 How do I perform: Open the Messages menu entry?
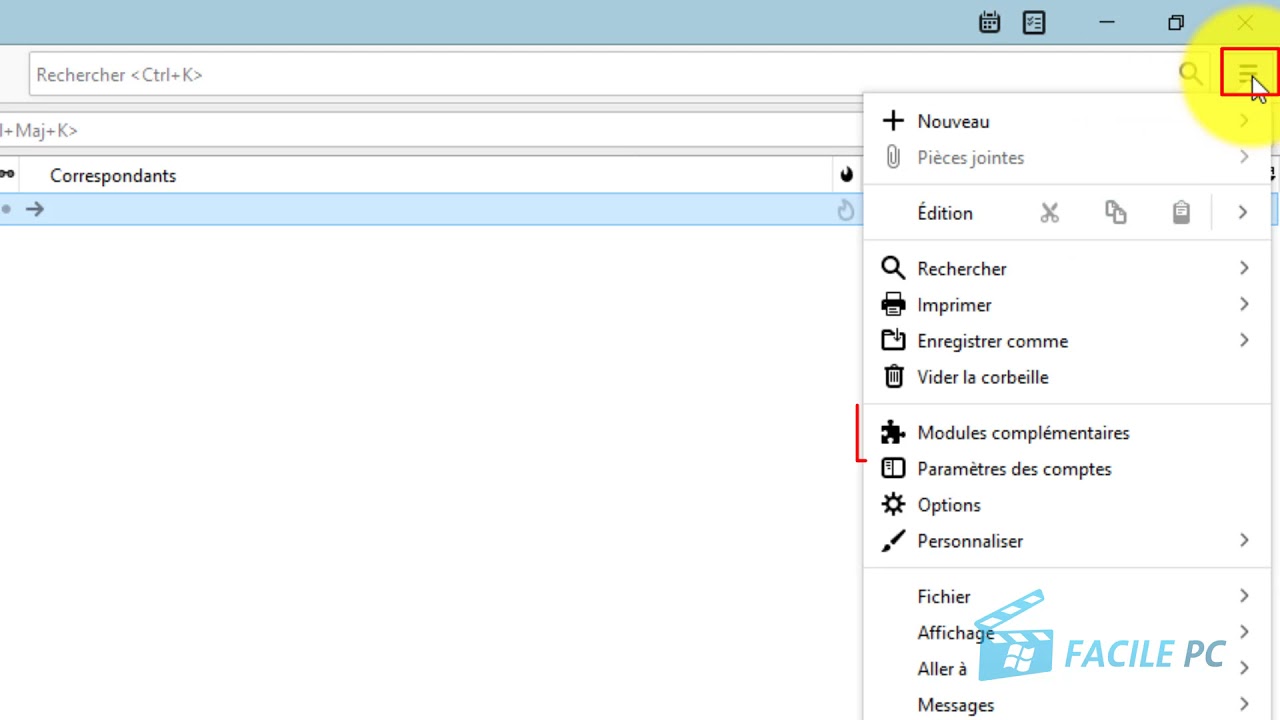click(x=1067, y=704)
